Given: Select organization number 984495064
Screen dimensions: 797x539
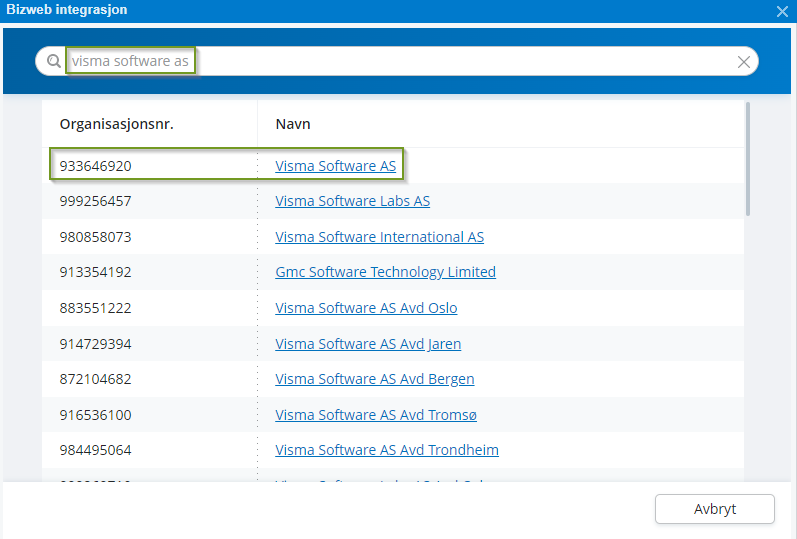Looking at the screenshot, I should tap(96, 450).
